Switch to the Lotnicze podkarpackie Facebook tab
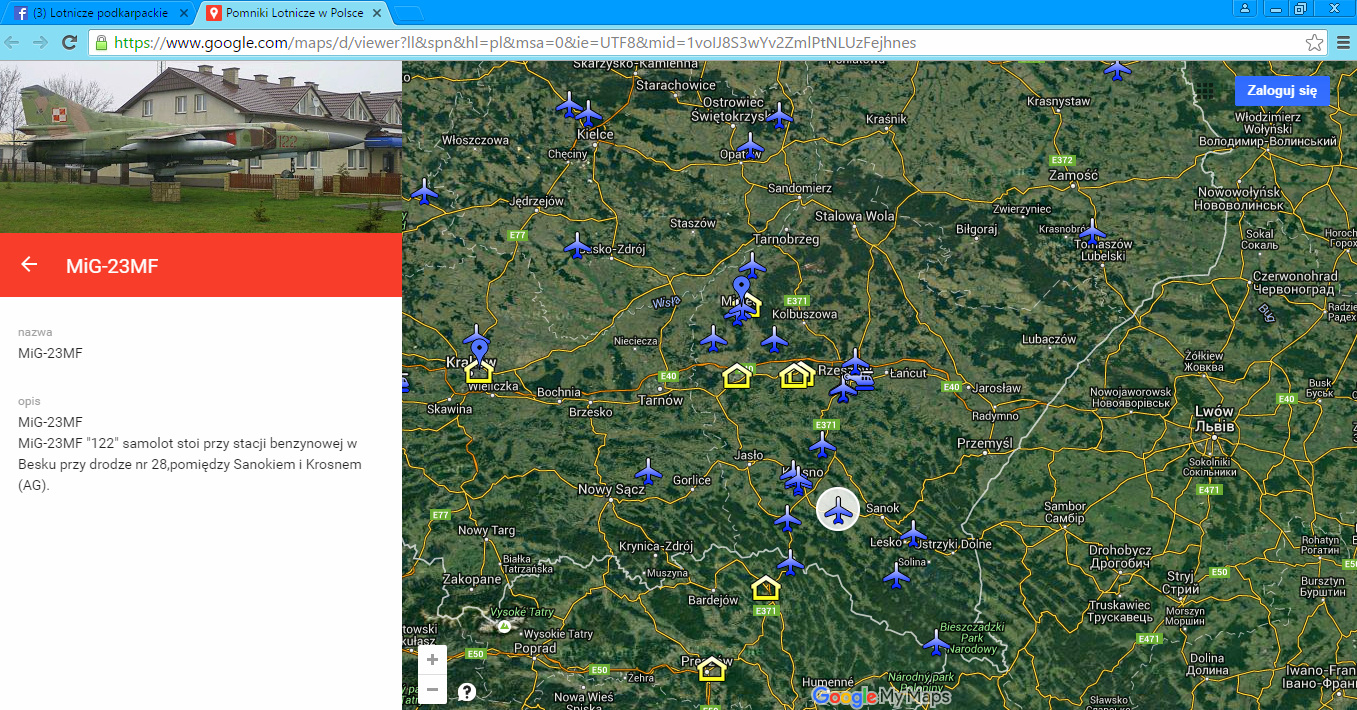 click(97, 13)
